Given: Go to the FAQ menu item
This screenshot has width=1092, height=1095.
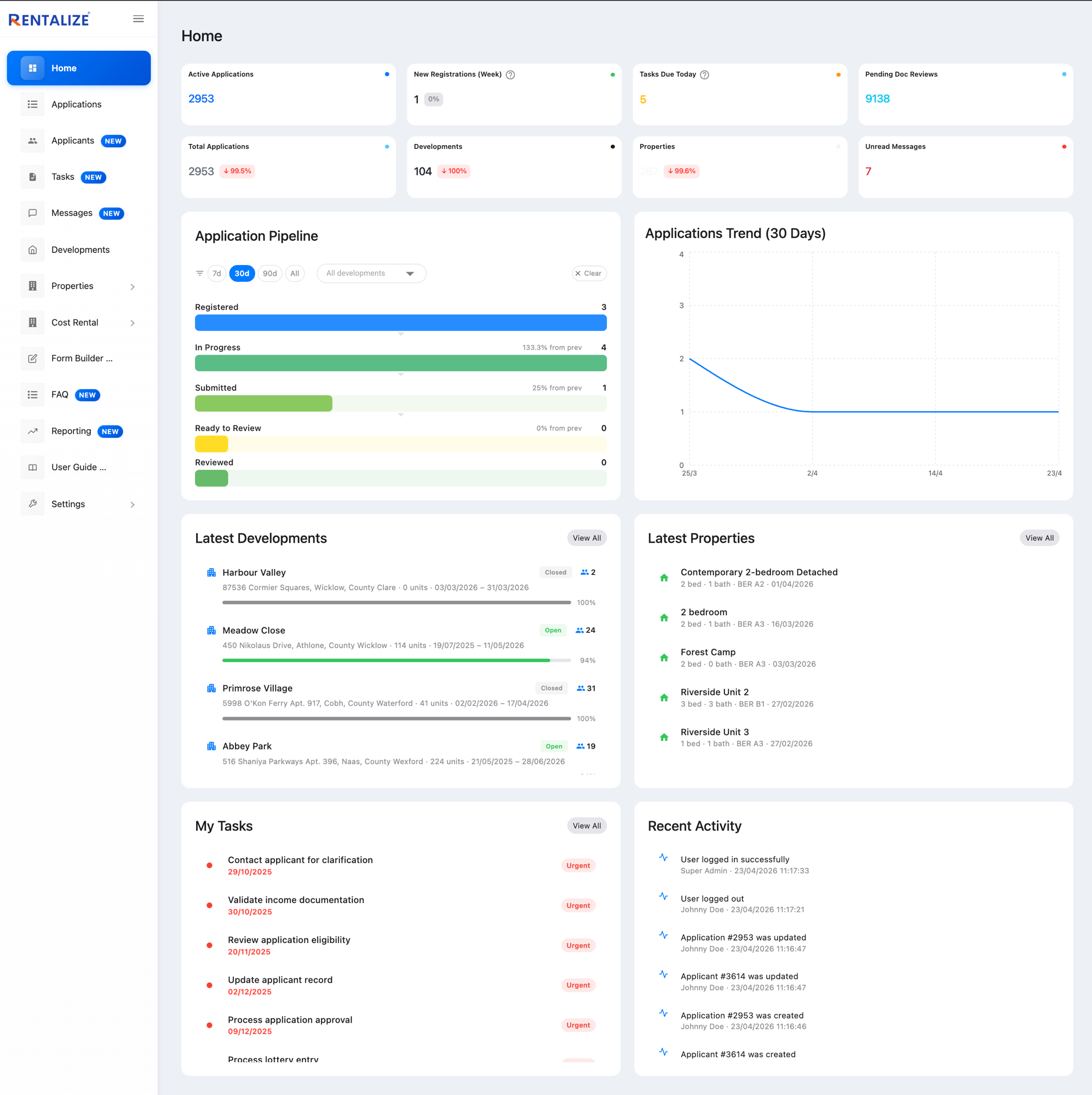Looking at the screenshot, I should click(60, 394).
